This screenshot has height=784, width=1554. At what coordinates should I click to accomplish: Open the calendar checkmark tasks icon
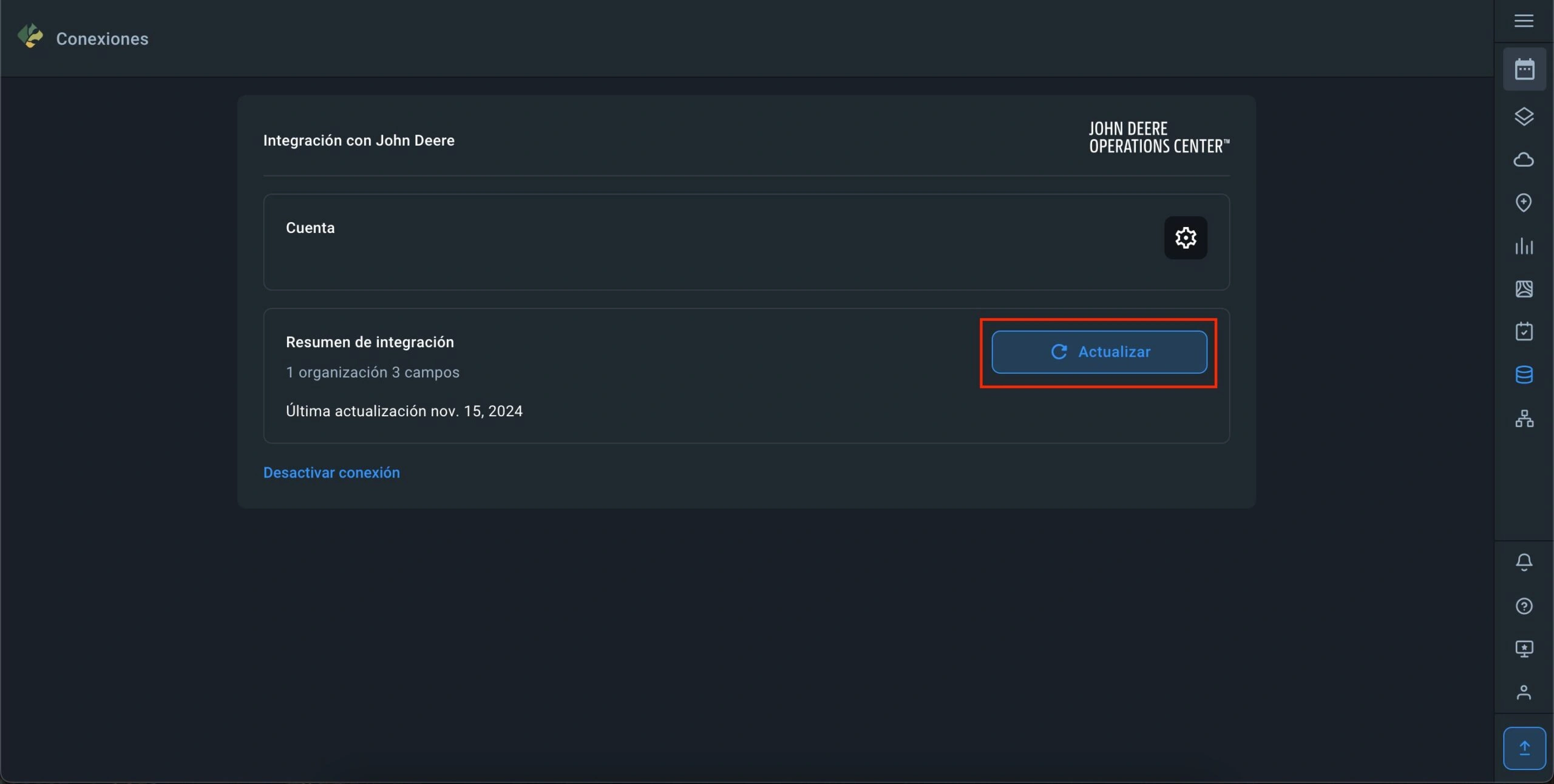1524,331
